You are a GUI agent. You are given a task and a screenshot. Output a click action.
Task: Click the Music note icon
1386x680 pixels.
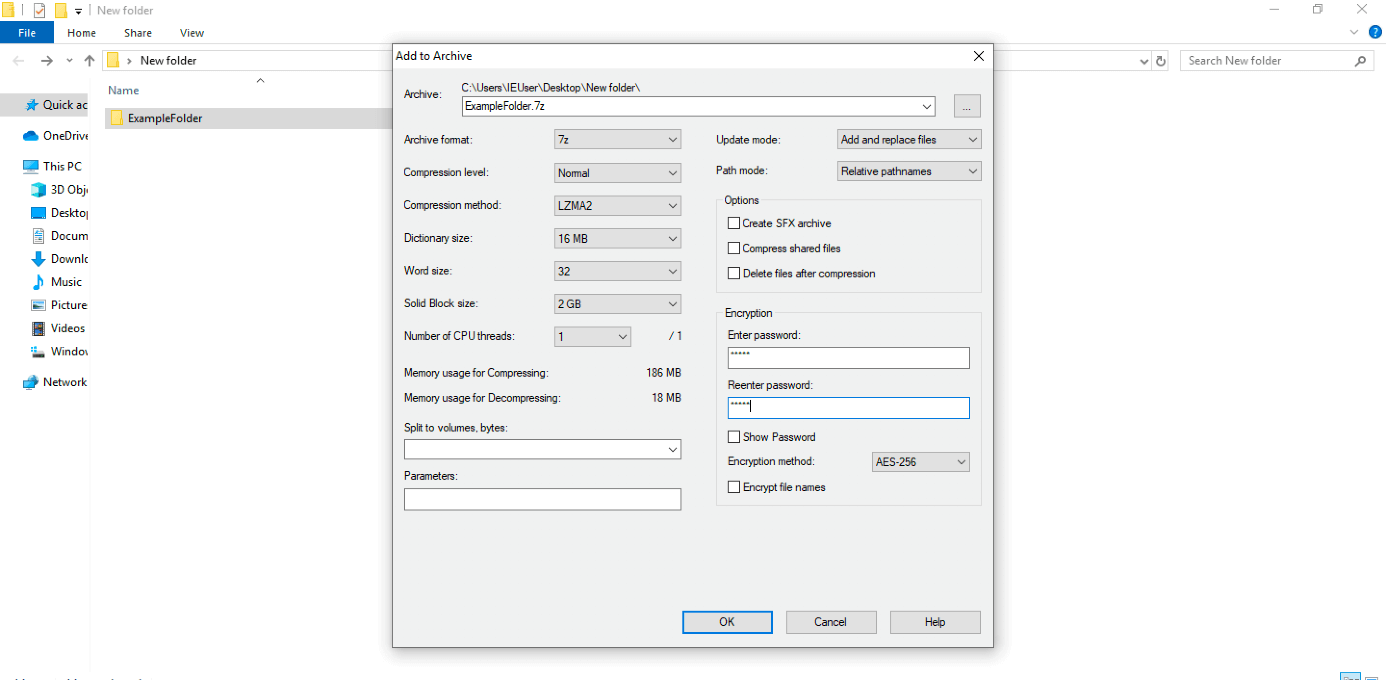click(39, 281)
